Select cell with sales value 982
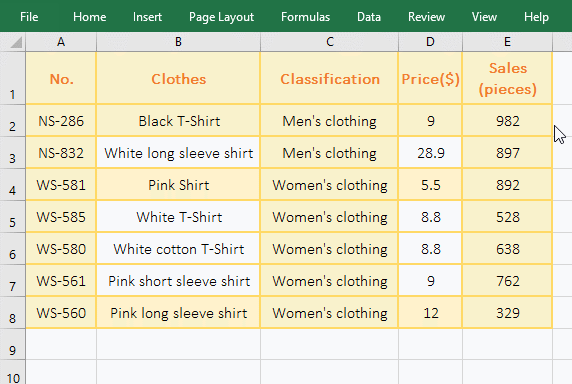Screen dimensions: 572x384 [x=507, y=121]
